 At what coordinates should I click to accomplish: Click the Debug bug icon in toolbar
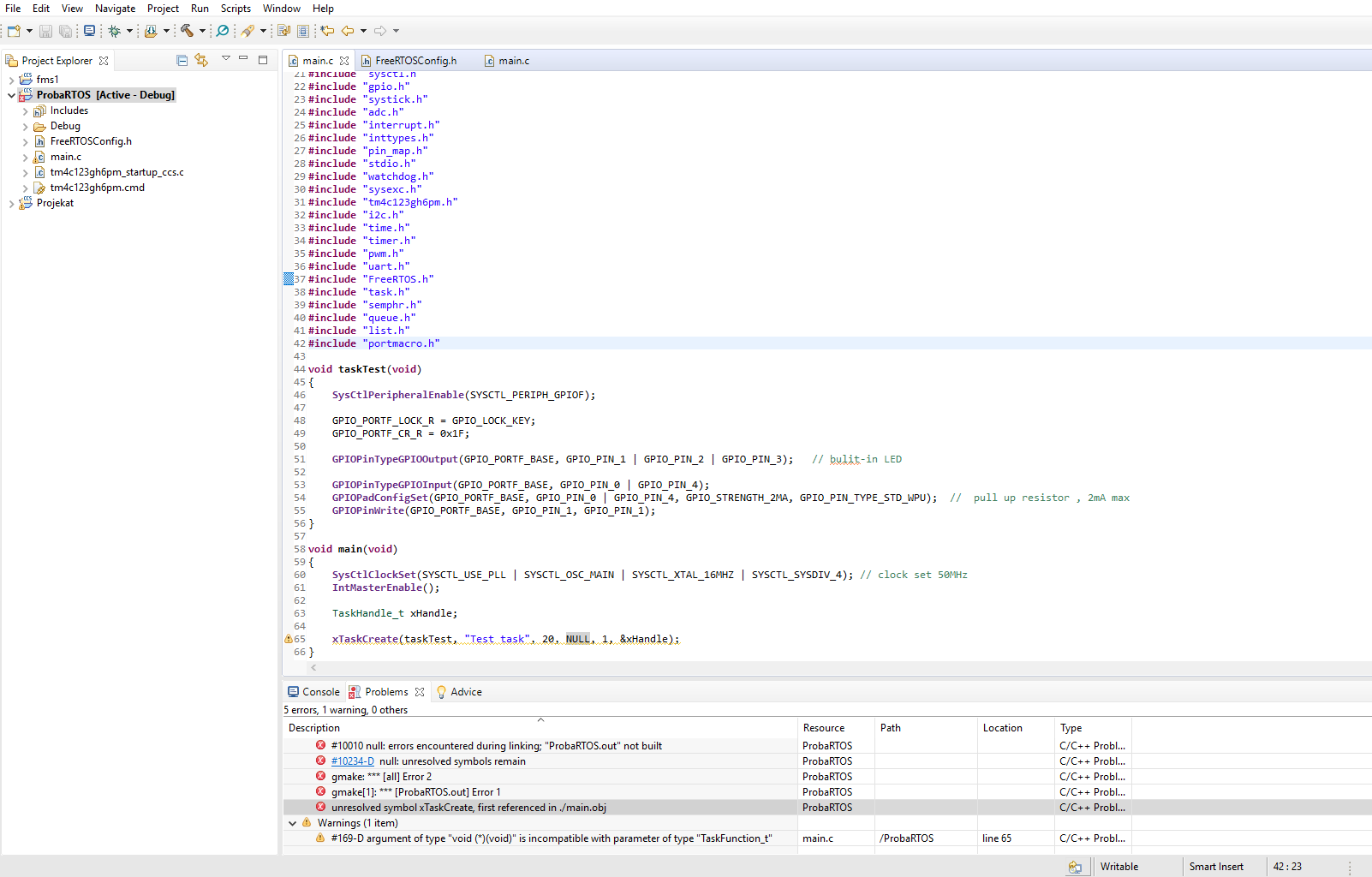(114, 31)
